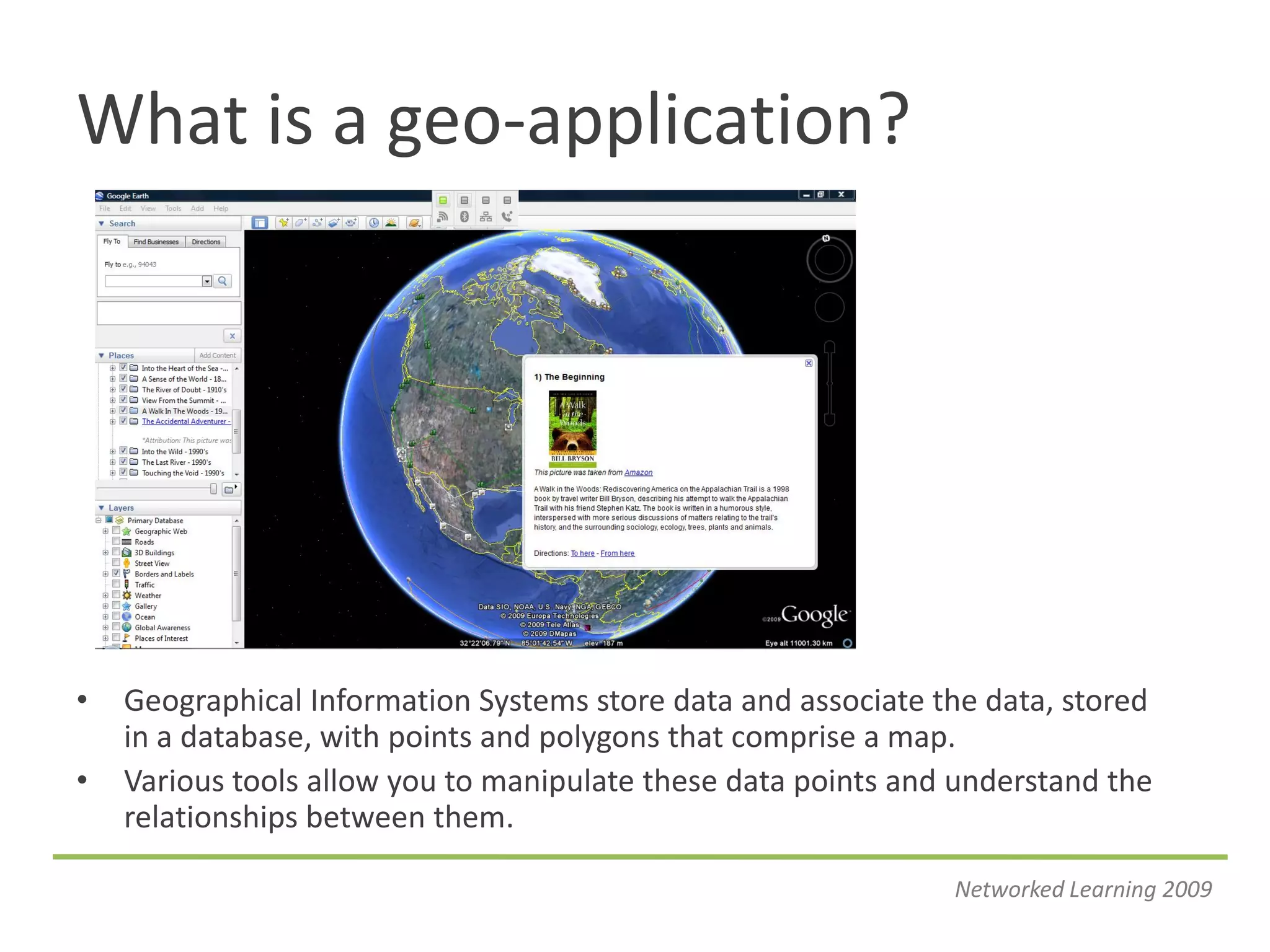The image size is (1270, 952).
Task: Toggle the sidebar panel icon
Action: click(x=260, y=223)
